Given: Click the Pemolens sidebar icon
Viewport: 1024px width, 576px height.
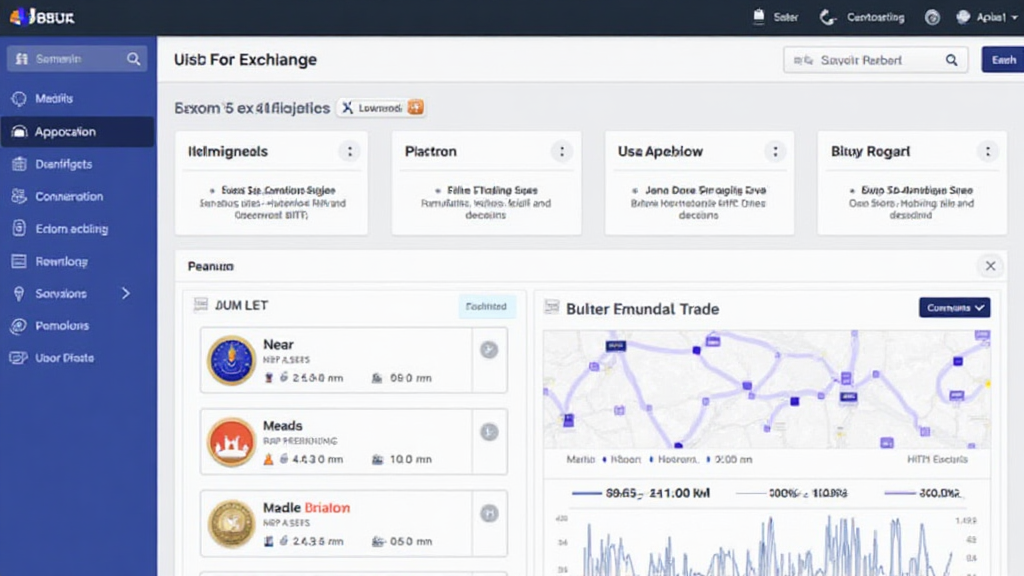Looking at the screenshot, I should [18, 326].
